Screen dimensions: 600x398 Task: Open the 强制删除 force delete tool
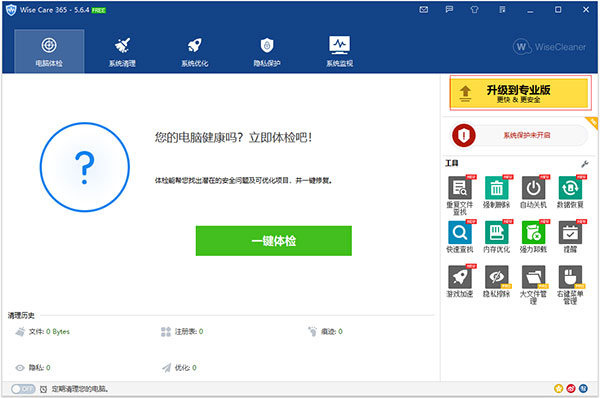[497, 191]
